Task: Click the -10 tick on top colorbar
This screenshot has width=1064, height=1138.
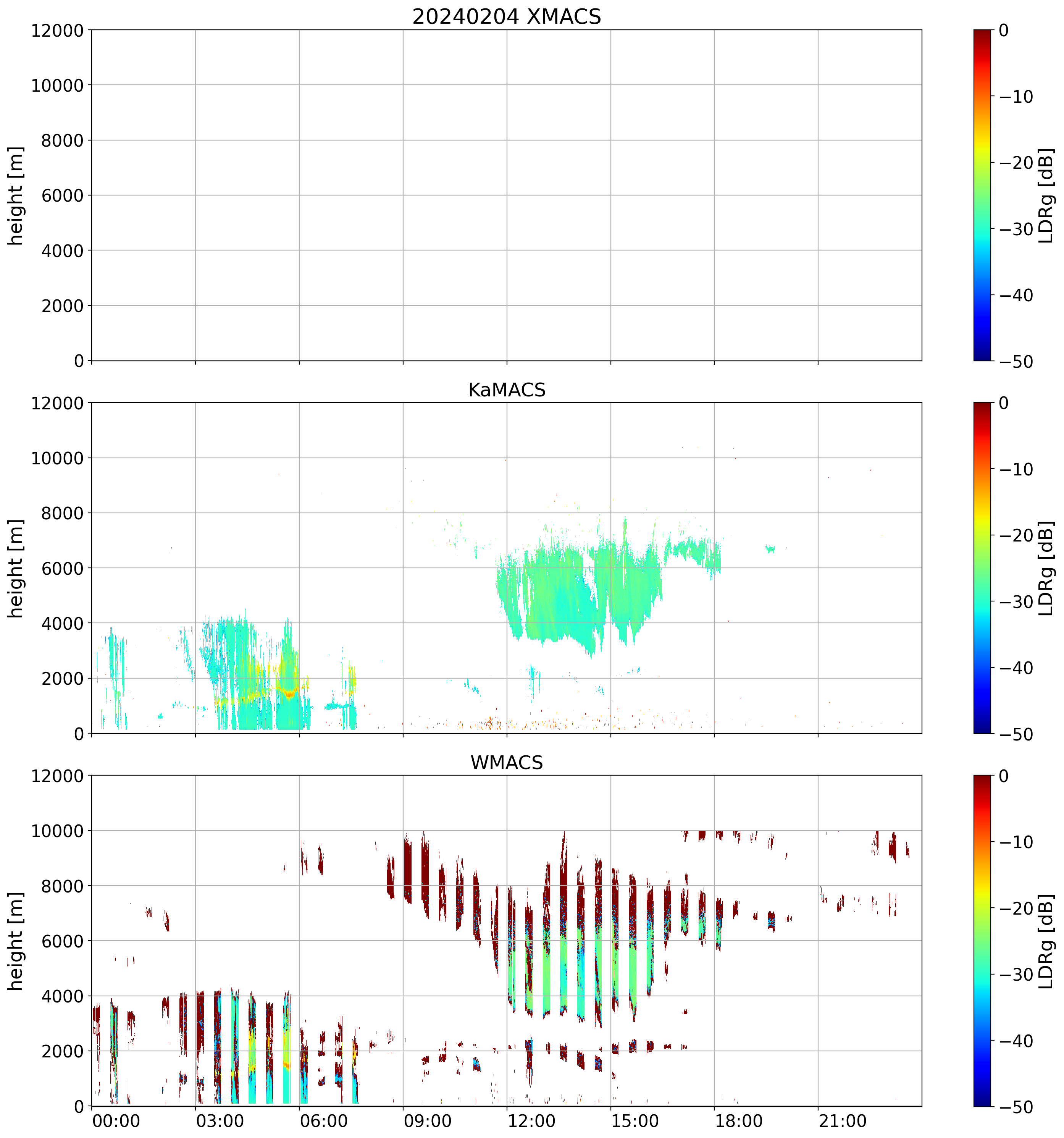Action: pos(1017,97)
